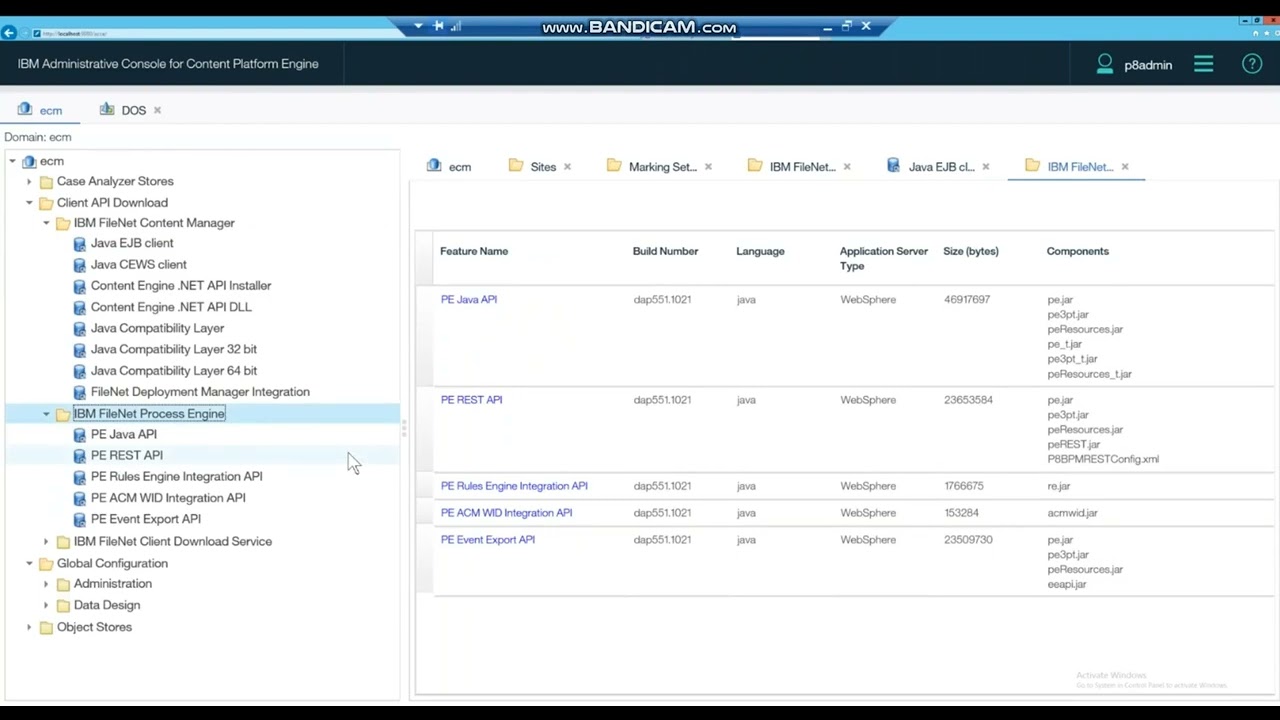Click the Object Stores folder icon

pyautogui.click(x=46, y=627)
